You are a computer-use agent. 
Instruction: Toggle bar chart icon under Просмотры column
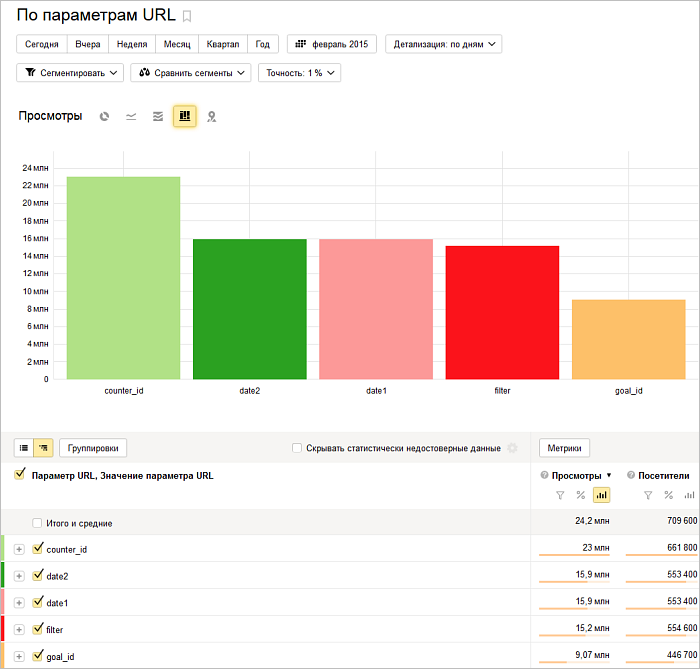[601, 495]
